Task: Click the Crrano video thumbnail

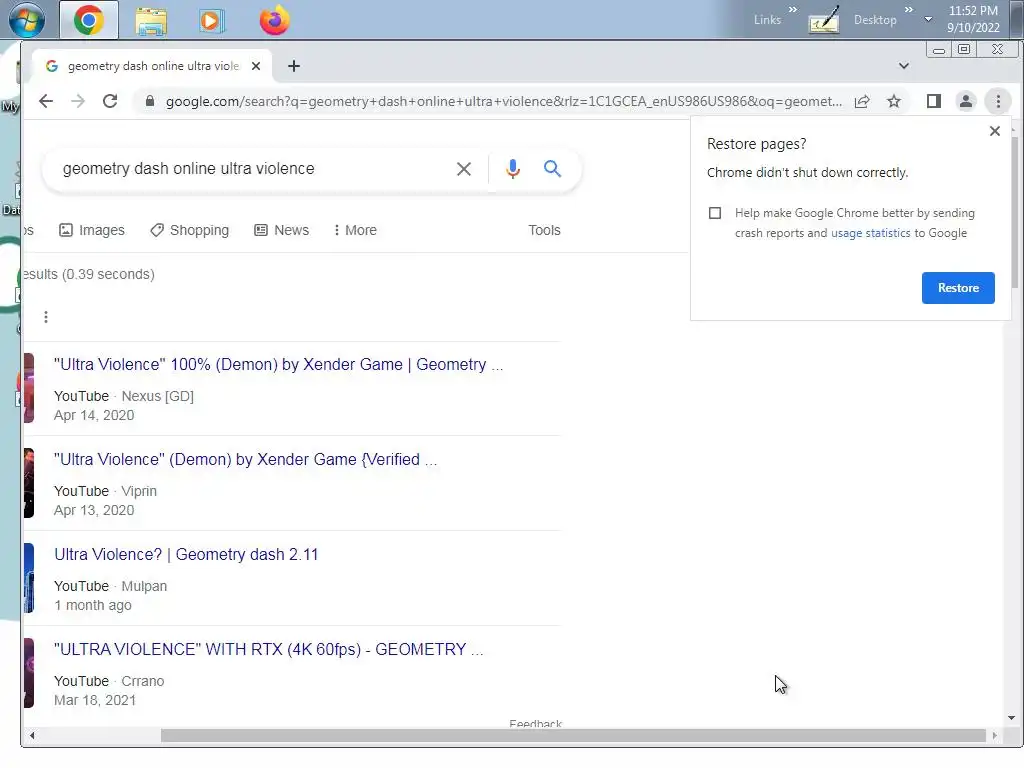Action: 29,673
